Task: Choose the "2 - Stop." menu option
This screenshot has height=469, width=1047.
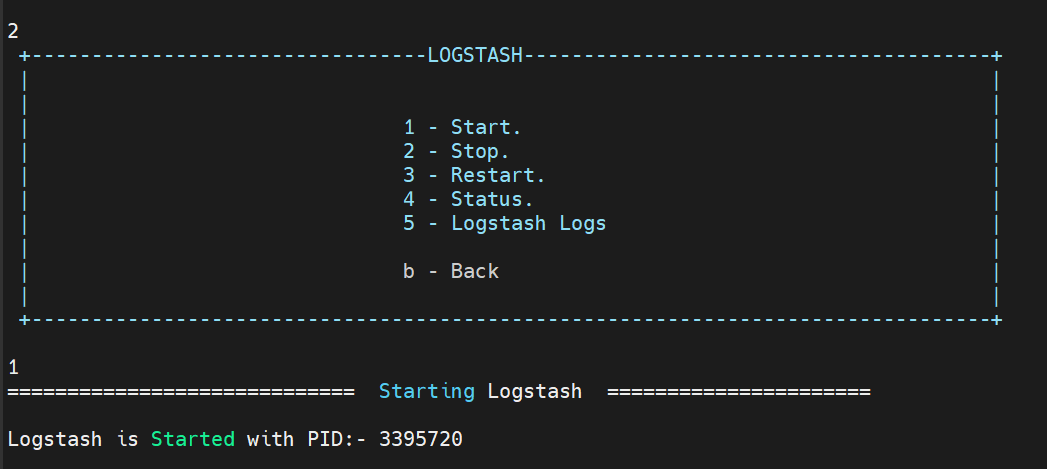Action: tap(456, 151)
